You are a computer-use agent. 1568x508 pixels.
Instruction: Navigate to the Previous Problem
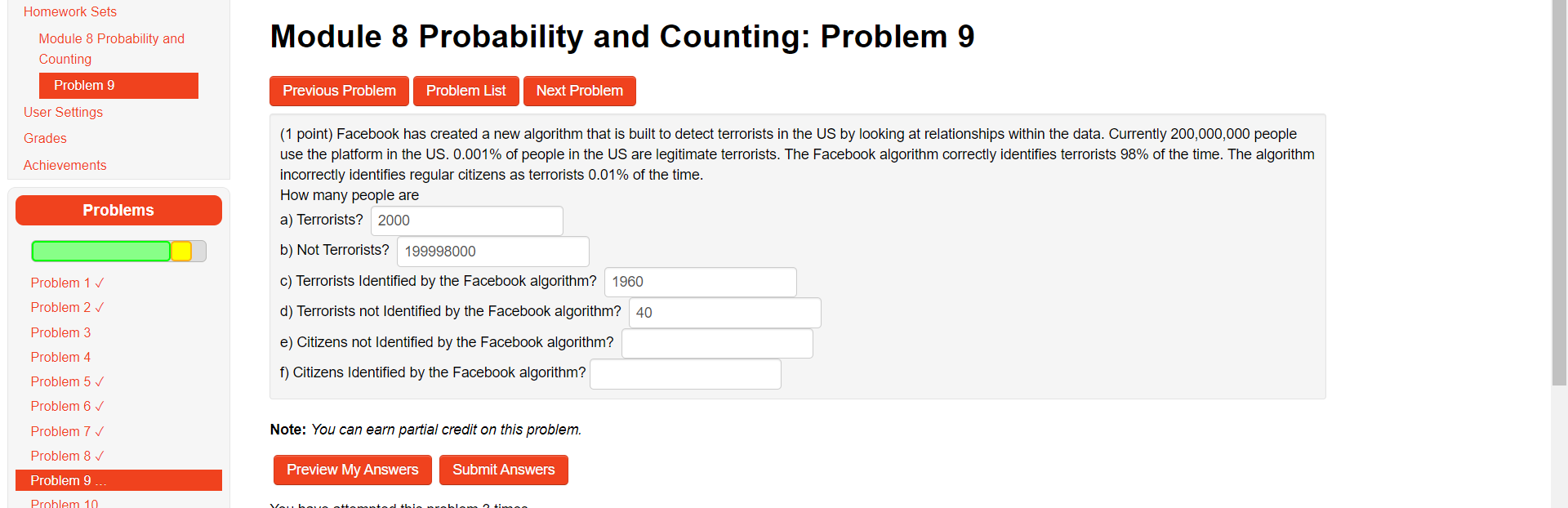click(x=339, y=91)
